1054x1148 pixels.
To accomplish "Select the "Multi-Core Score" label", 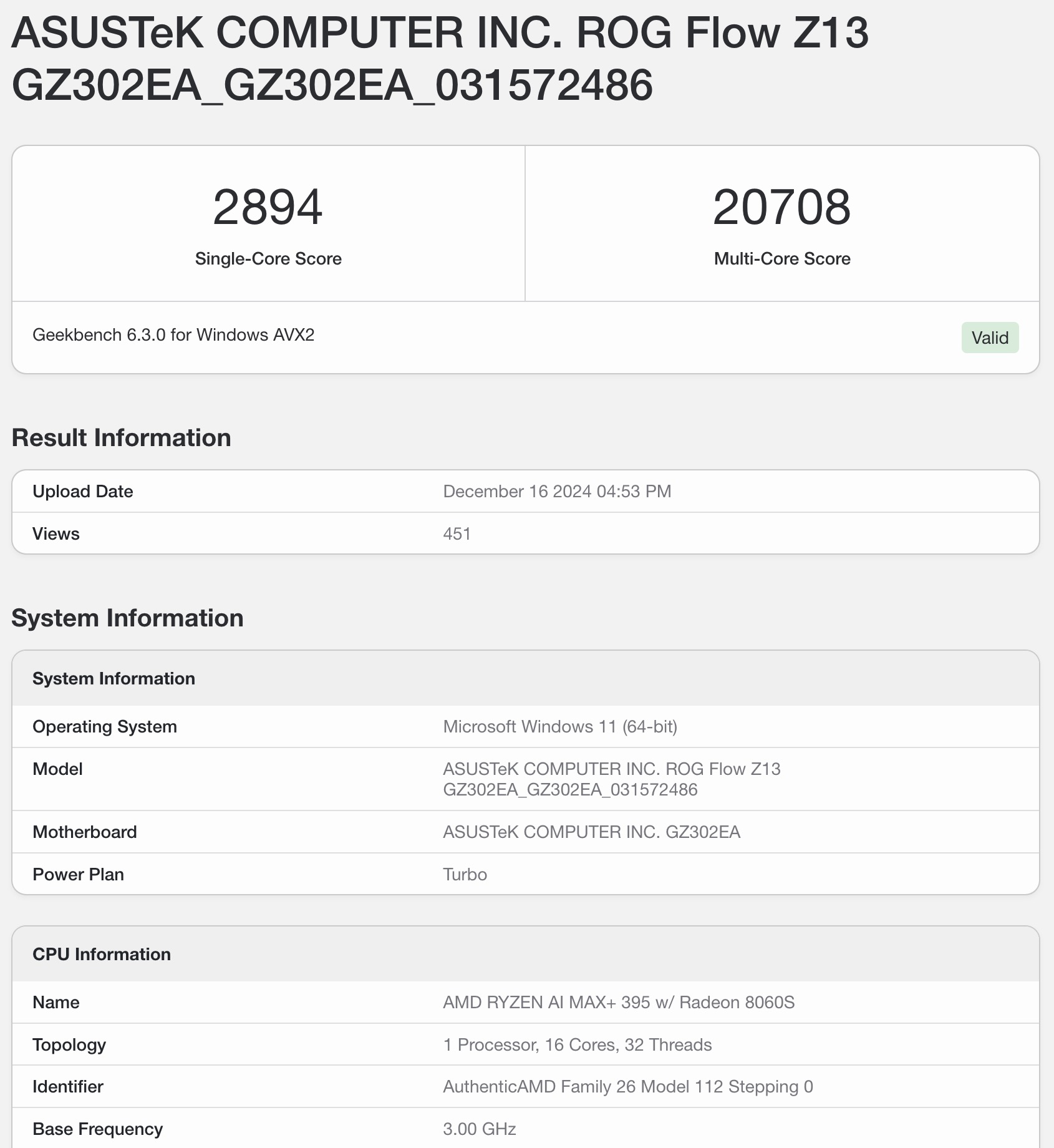I will tap(782, 259).
